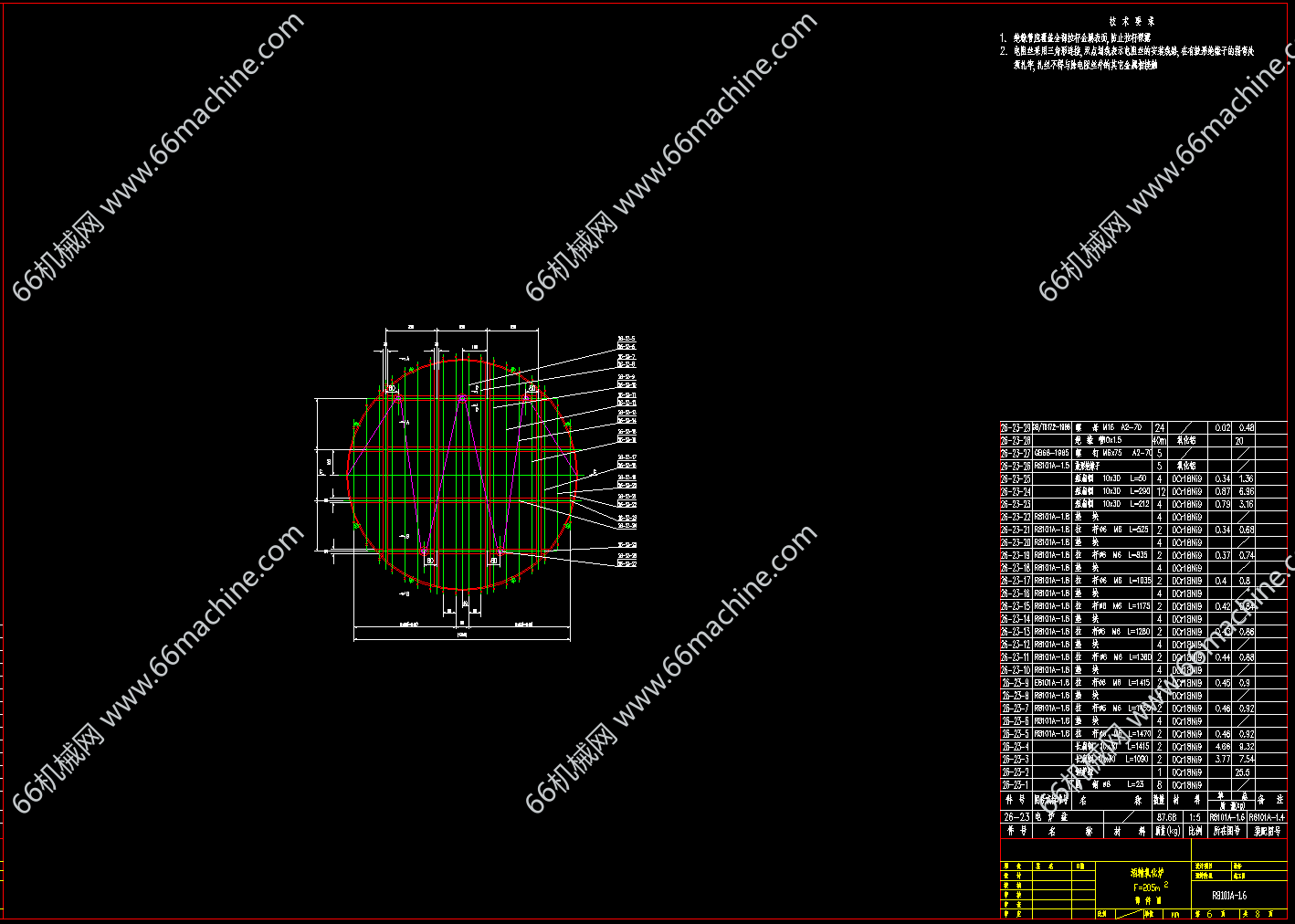The width and height of the screenshot is (1295, 924).
Task: Click large drawing number R8101A-1.6 in title block
Action: (x=1228, y=896)
